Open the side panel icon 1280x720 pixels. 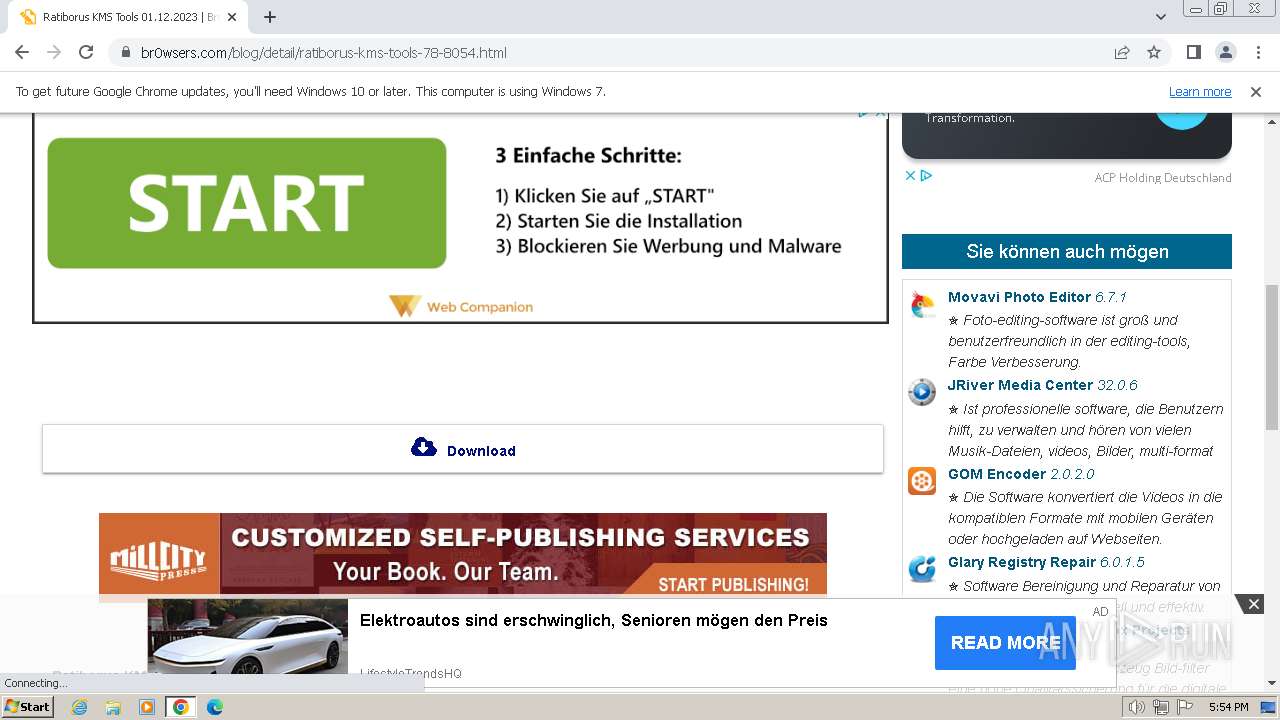tap(1193, 52)
